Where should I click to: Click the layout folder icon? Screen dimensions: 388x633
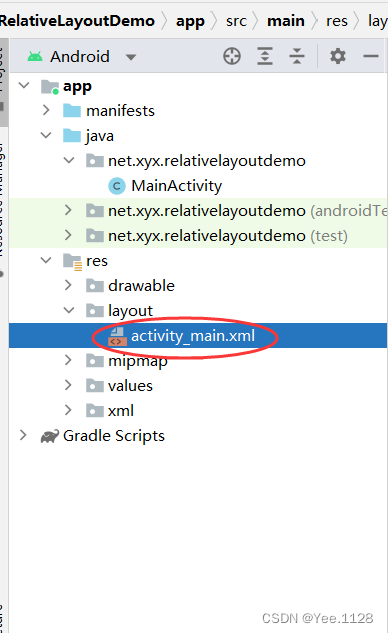coord(94,311)
